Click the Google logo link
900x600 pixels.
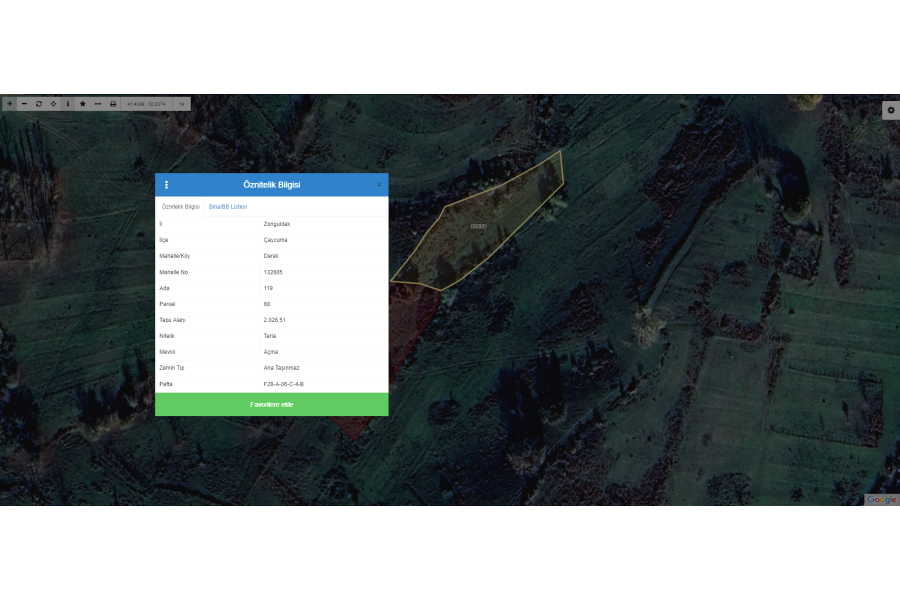click(x=881, y=499)
